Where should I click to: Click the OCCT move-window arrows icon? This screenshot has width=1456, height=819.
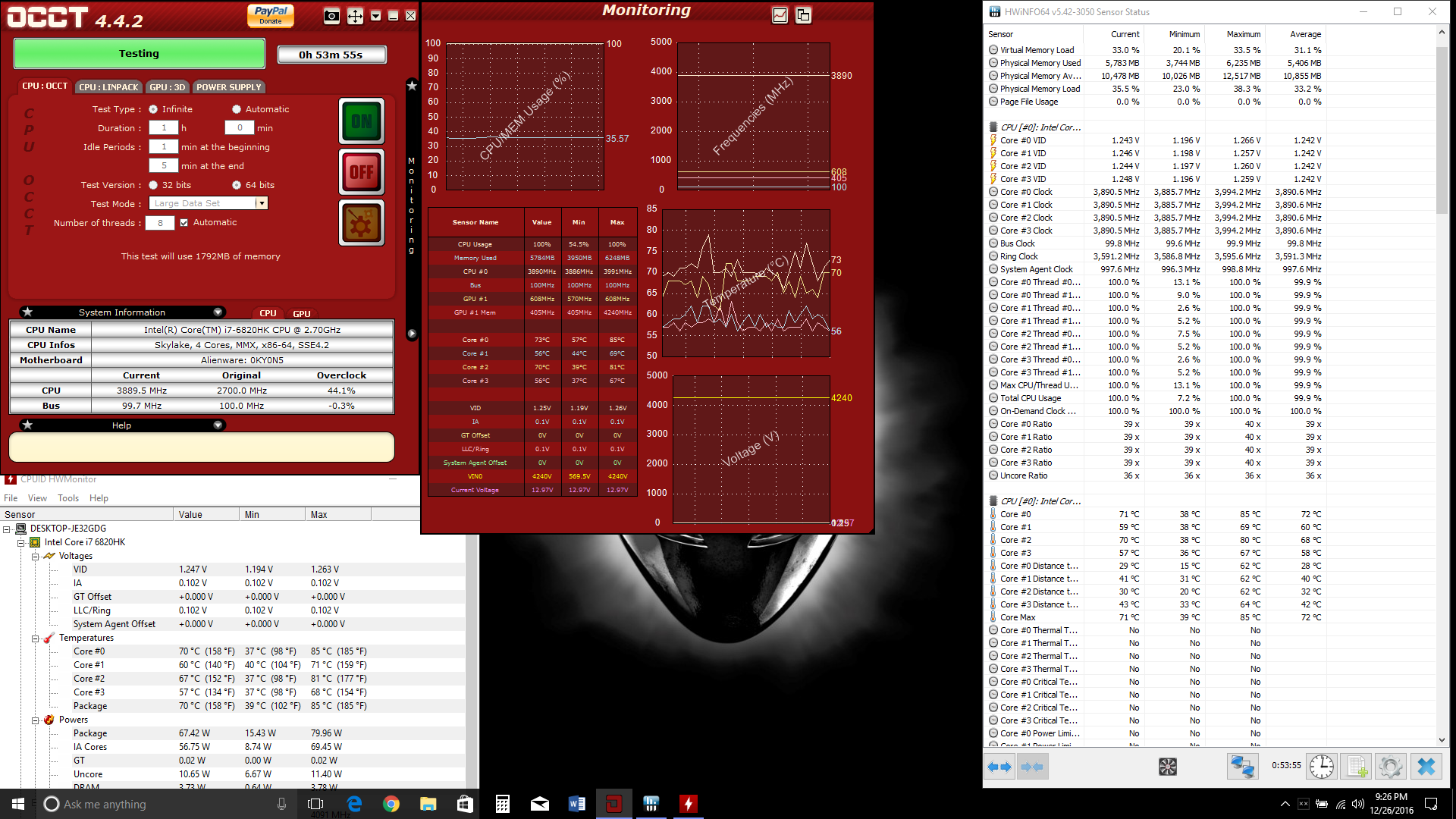(355, 16)
